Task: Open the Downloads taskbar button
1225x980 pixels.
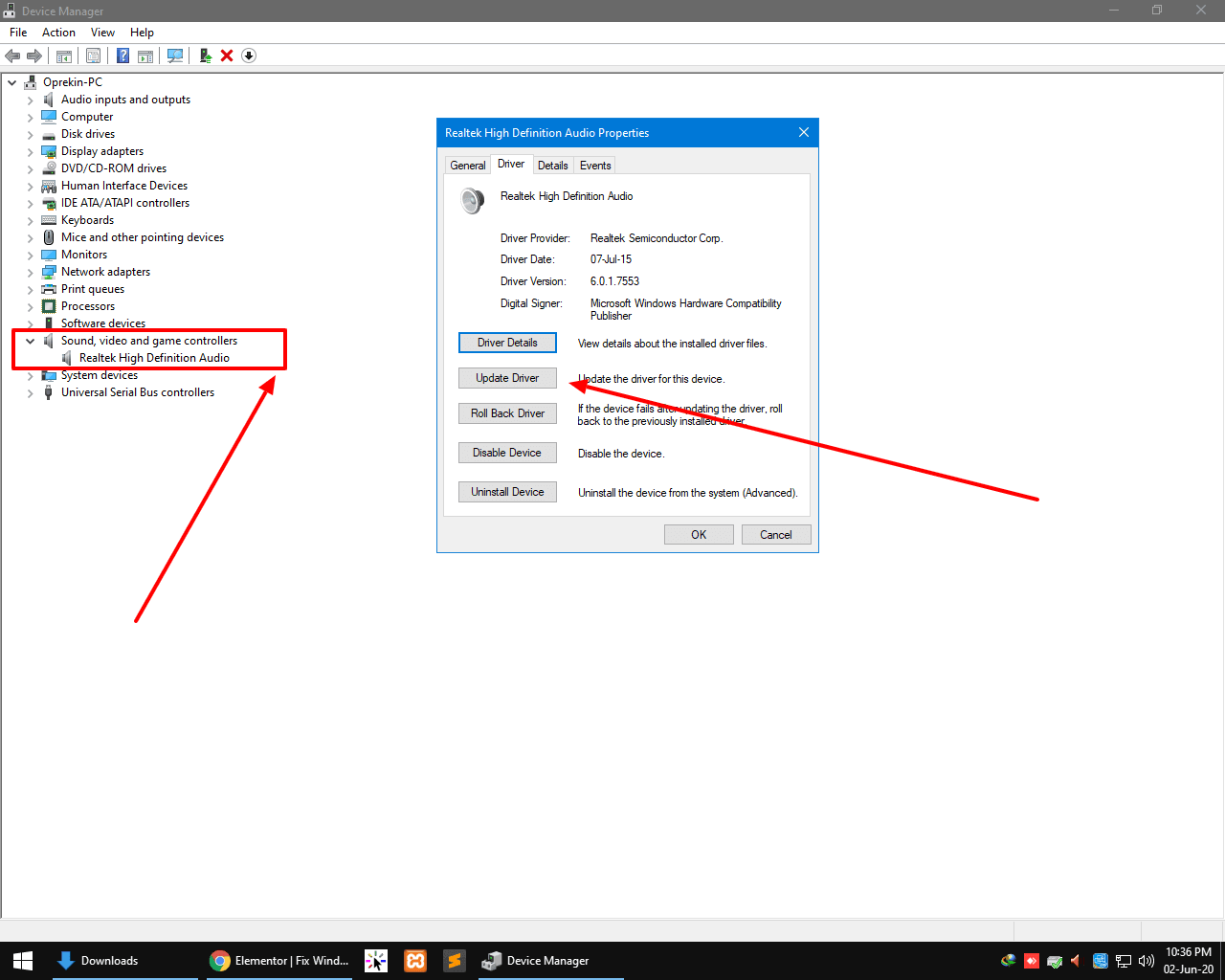Action: click(x=125, y=961)
